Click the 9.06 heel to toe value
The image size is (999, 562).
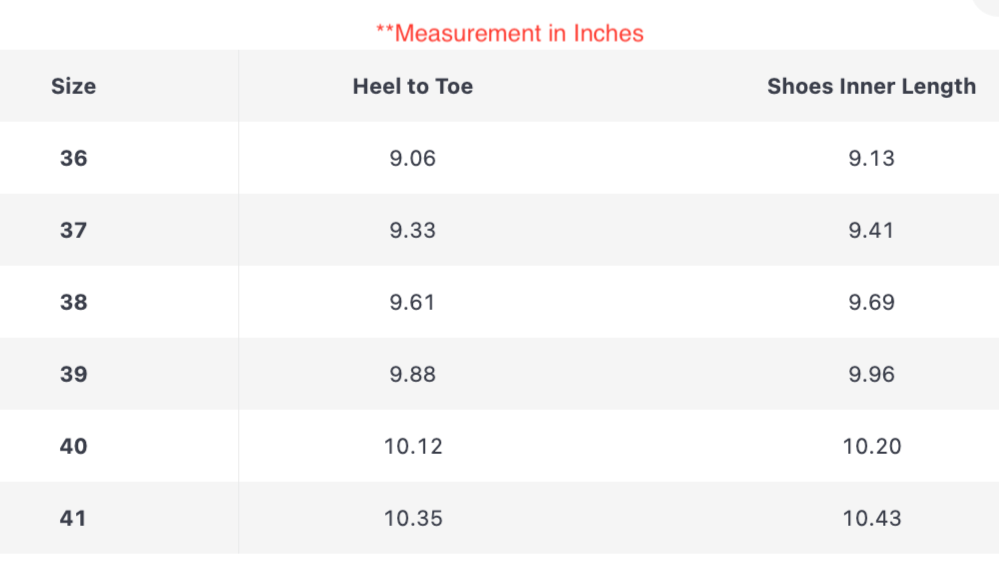click(x=413, y=158)
